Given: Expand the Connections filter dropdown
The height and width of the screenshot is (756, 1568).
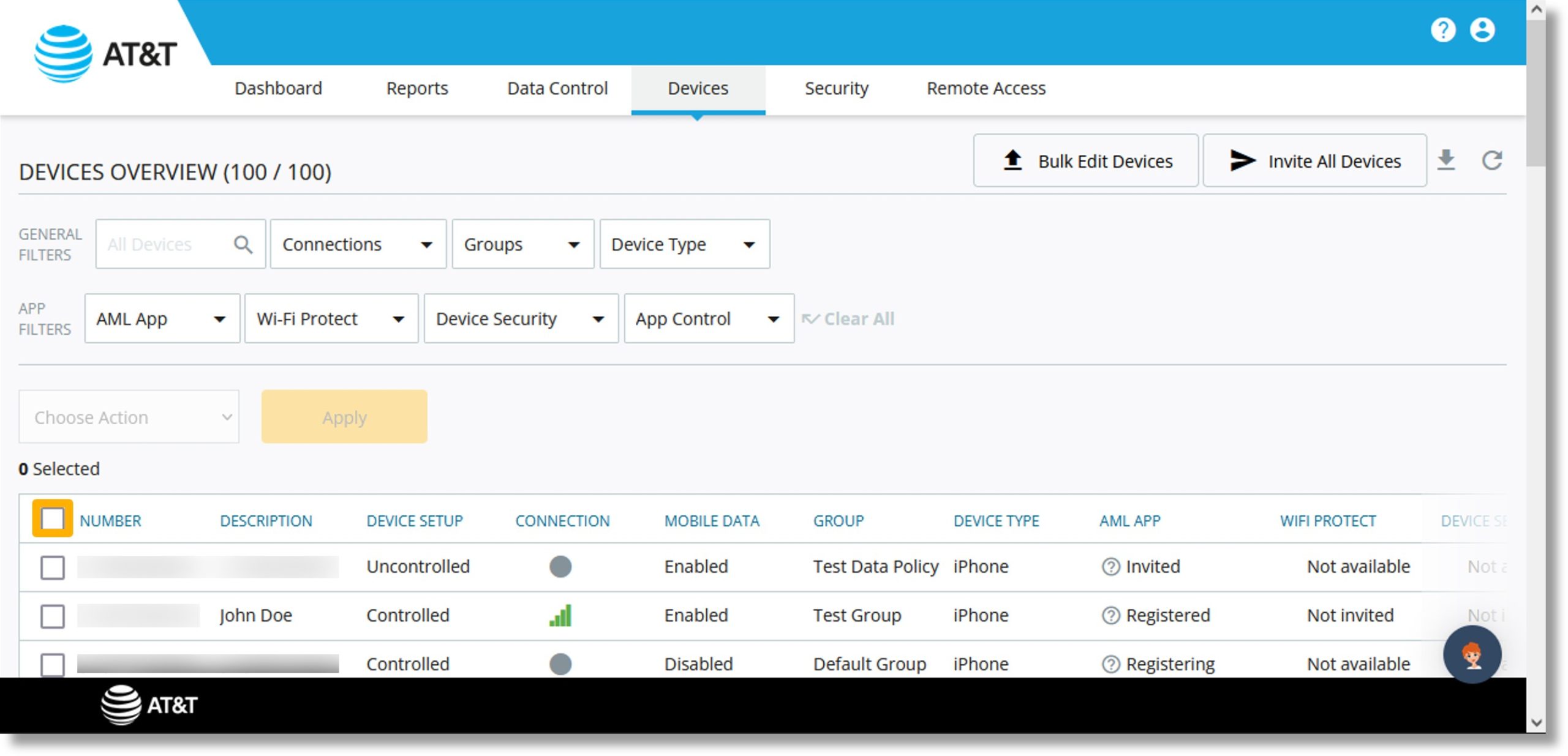Looking at the screenshot, I should click(x=355, y=243).
